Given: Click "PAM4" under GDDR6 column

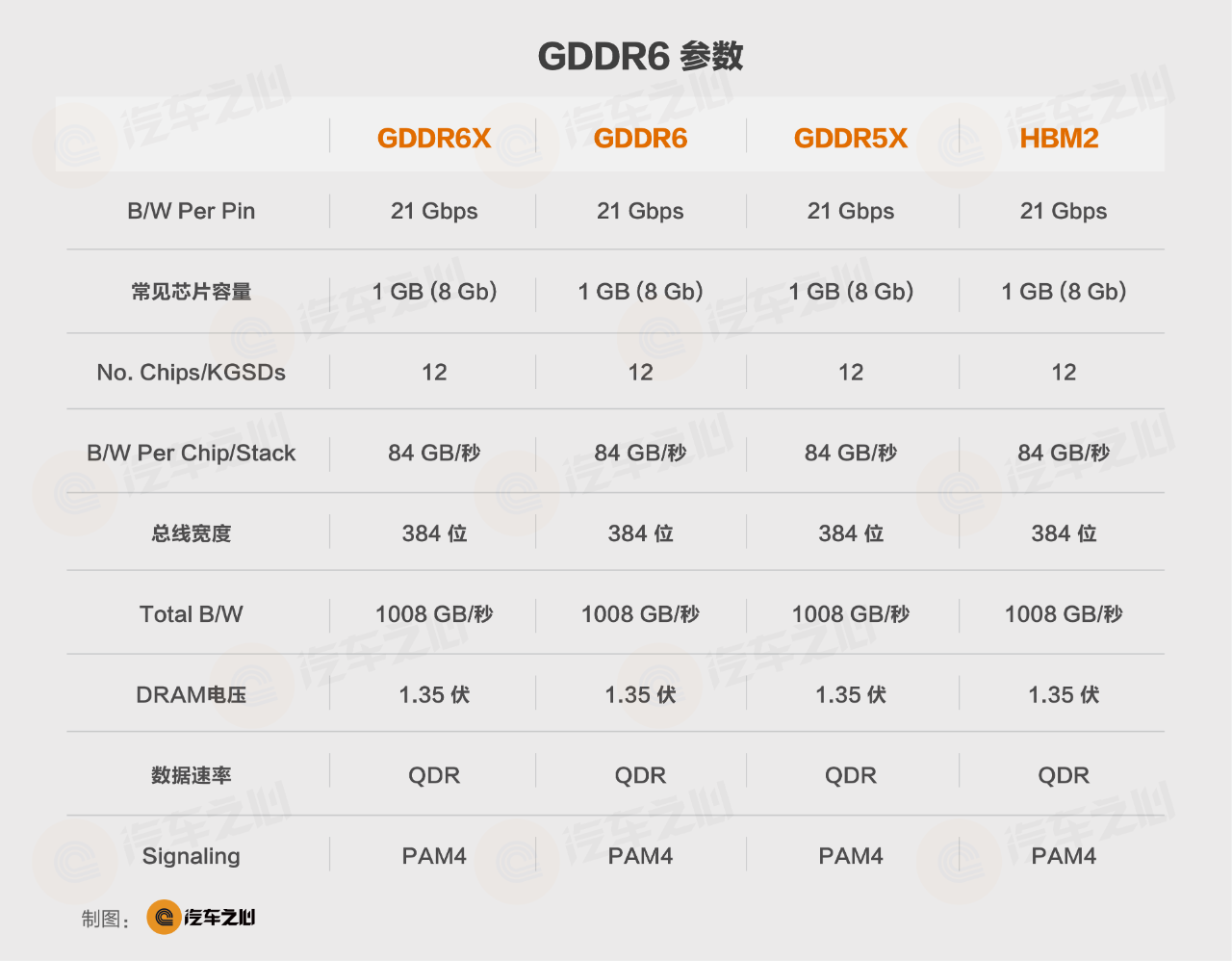Looking at the screenshot, I should pyautogui.click(x=640, y=856).
